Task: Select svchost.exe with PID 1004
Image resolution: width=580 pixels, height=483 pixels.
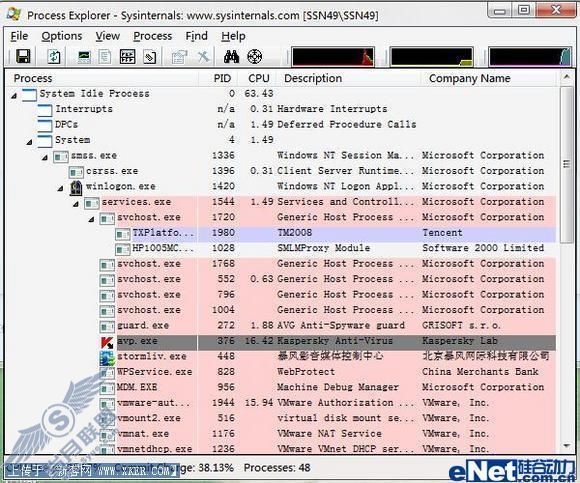Action: 281,310
